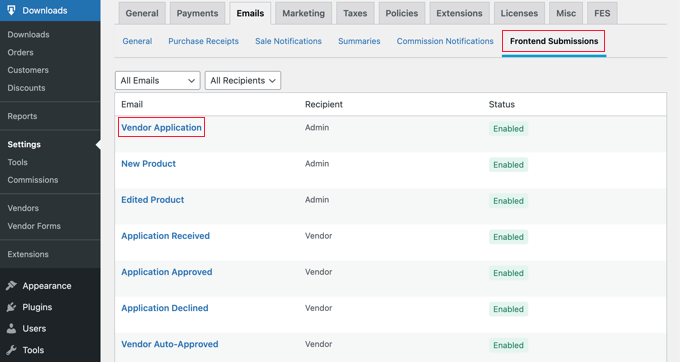
Task: Click Enabled status for Application Declined
Action: pos(508,309)
